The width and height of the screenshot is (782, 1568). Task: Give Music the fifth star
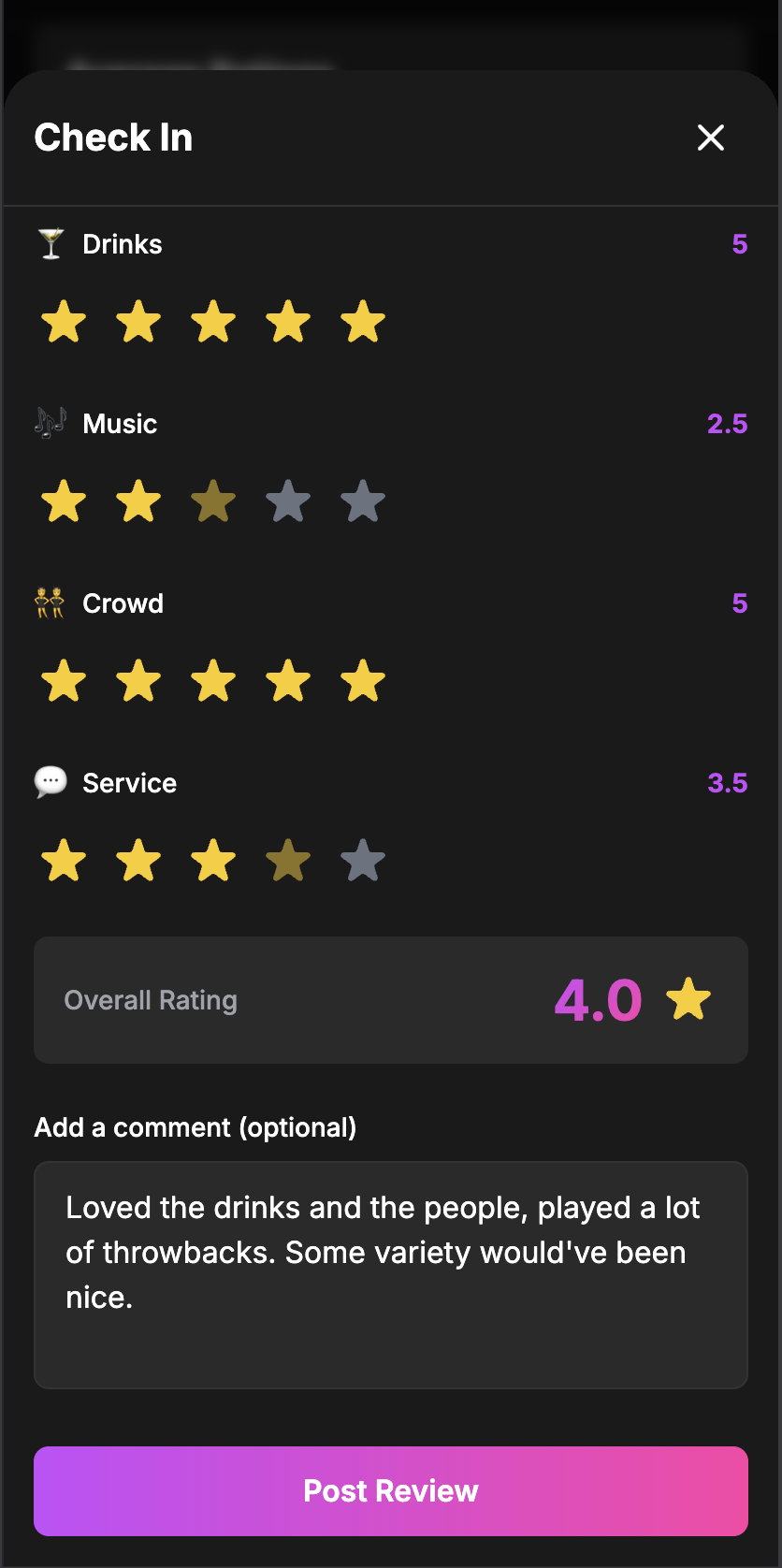(363, 501)
